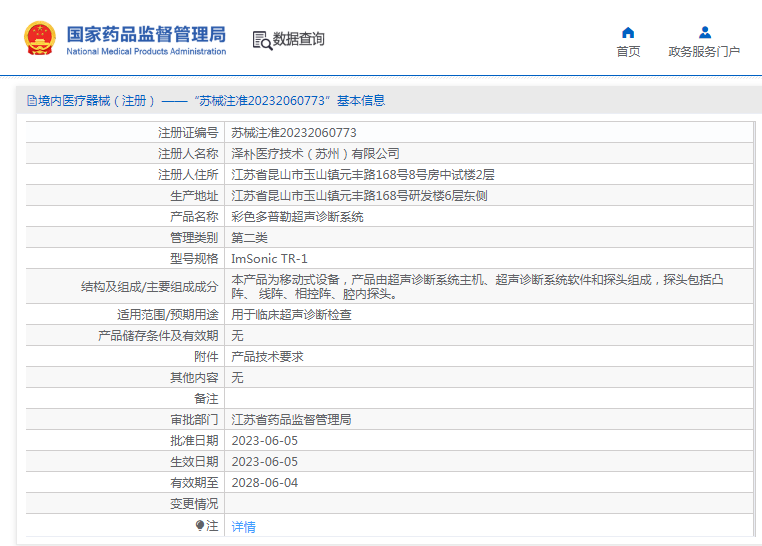The image size is (762, 546).
Task: Click product name 彩色多普勒超声诊断系统
Action: (x=298, y=216)
